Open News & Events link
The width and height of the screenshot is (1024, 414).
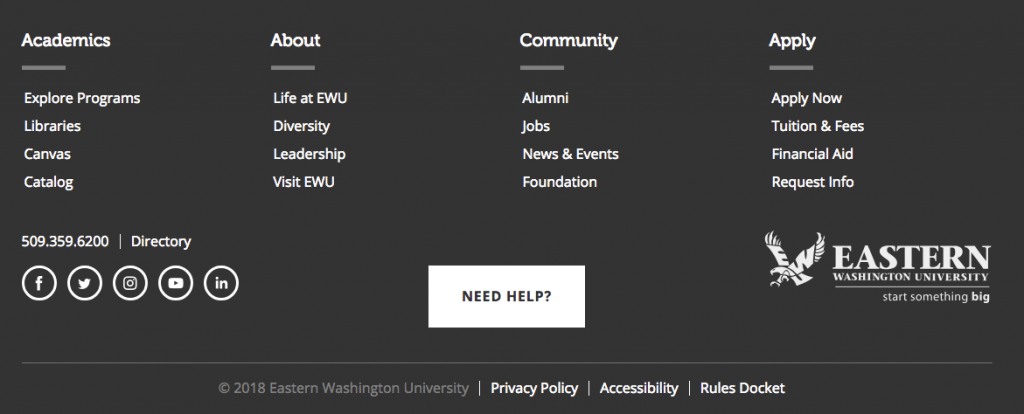(570, 154)
